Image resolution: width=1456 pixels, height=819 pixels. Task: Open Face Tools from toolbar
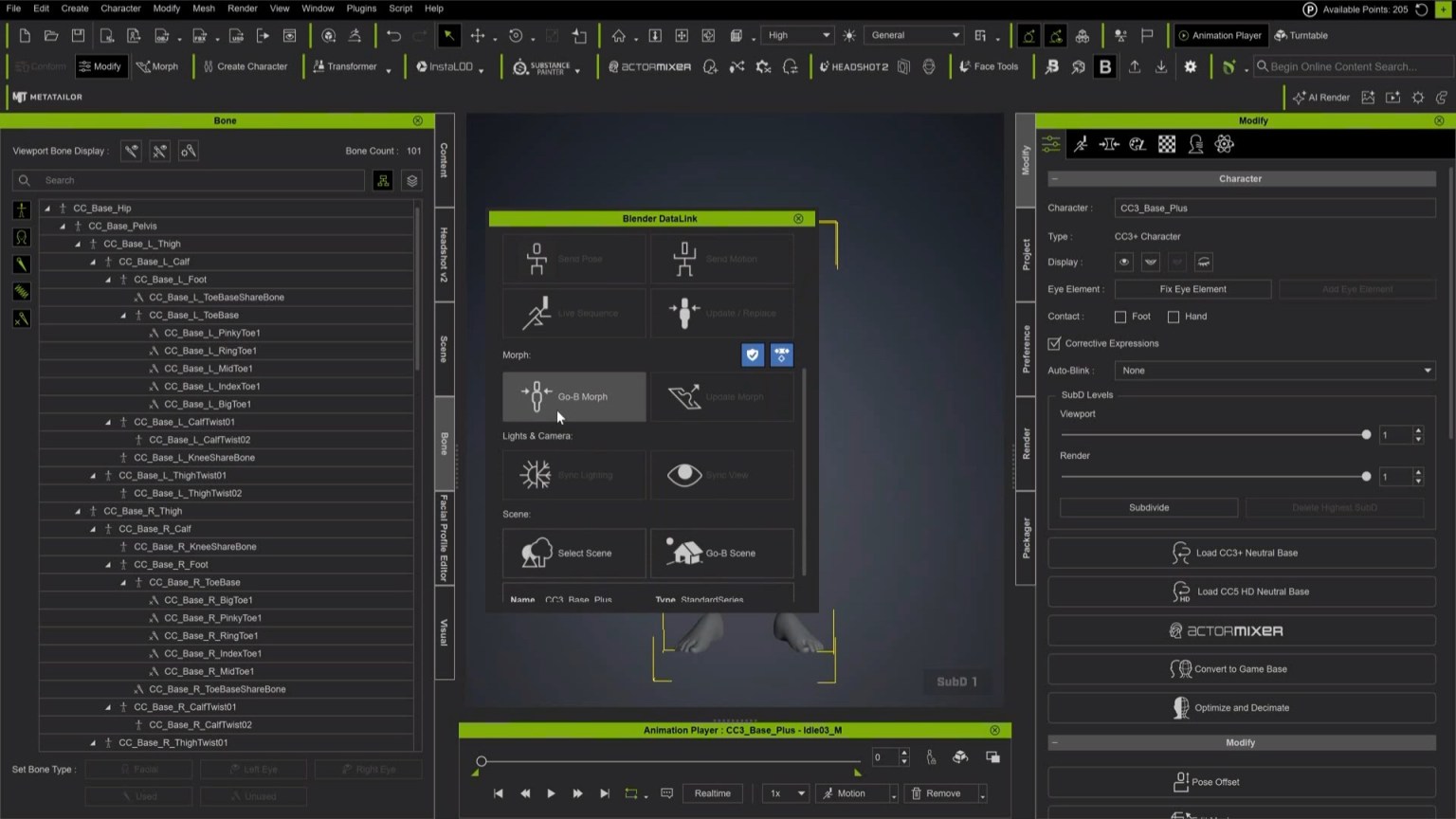coord(989,66)
